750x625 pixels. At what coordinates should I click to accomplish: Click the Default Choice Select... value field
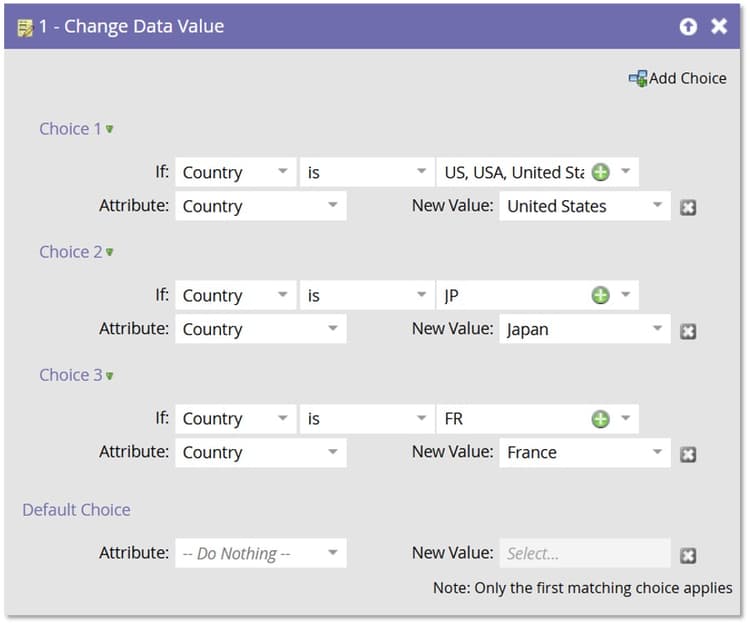coord(584,553)
